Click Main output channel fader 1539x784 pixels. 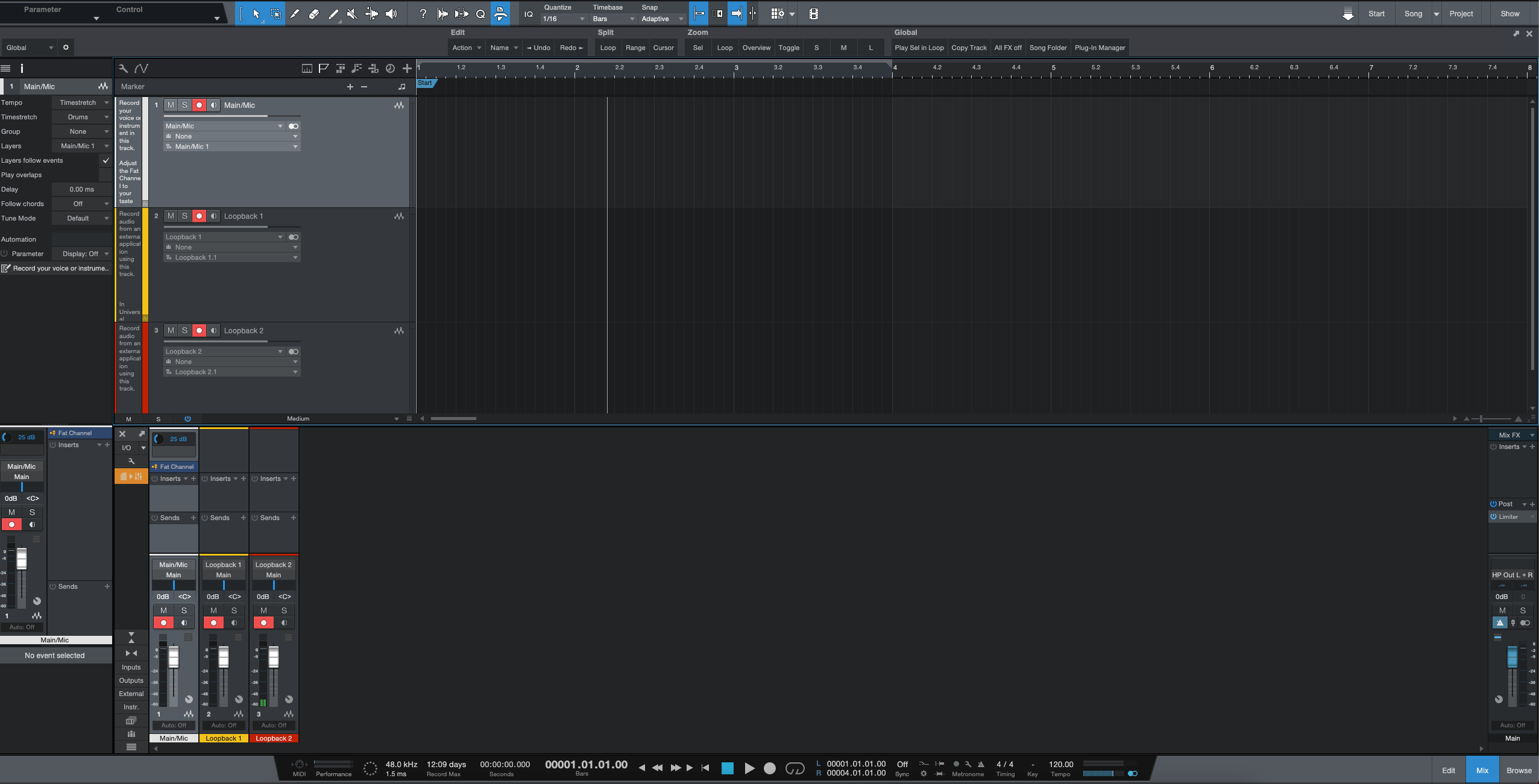click(x=1512, y=657)
